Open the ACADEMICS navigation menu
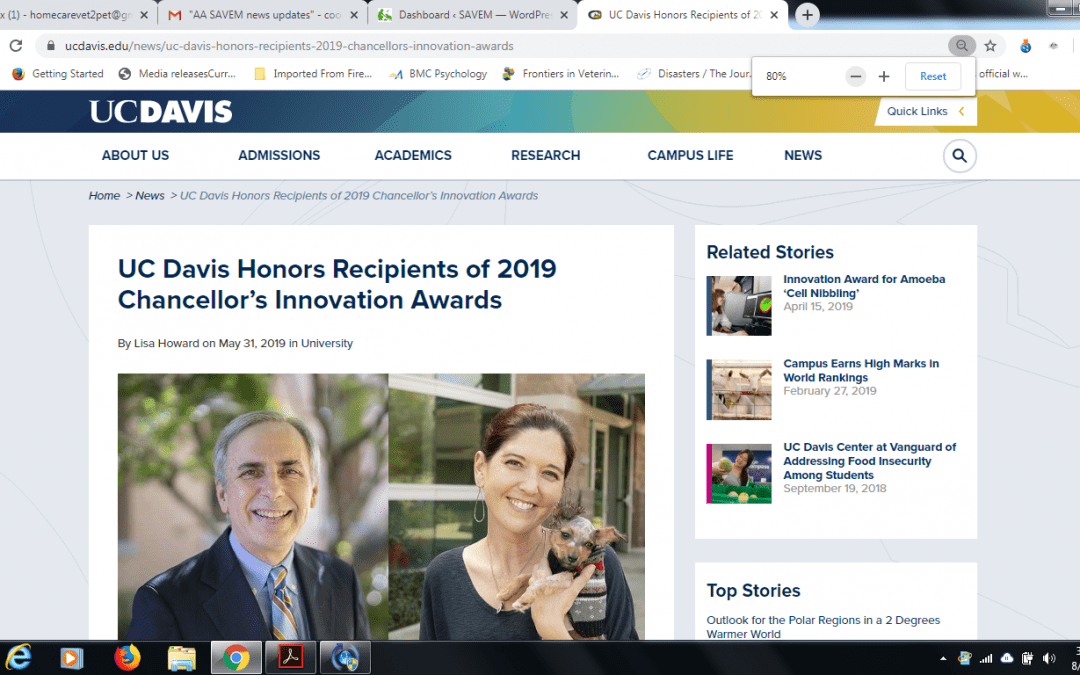 (413, 155)
